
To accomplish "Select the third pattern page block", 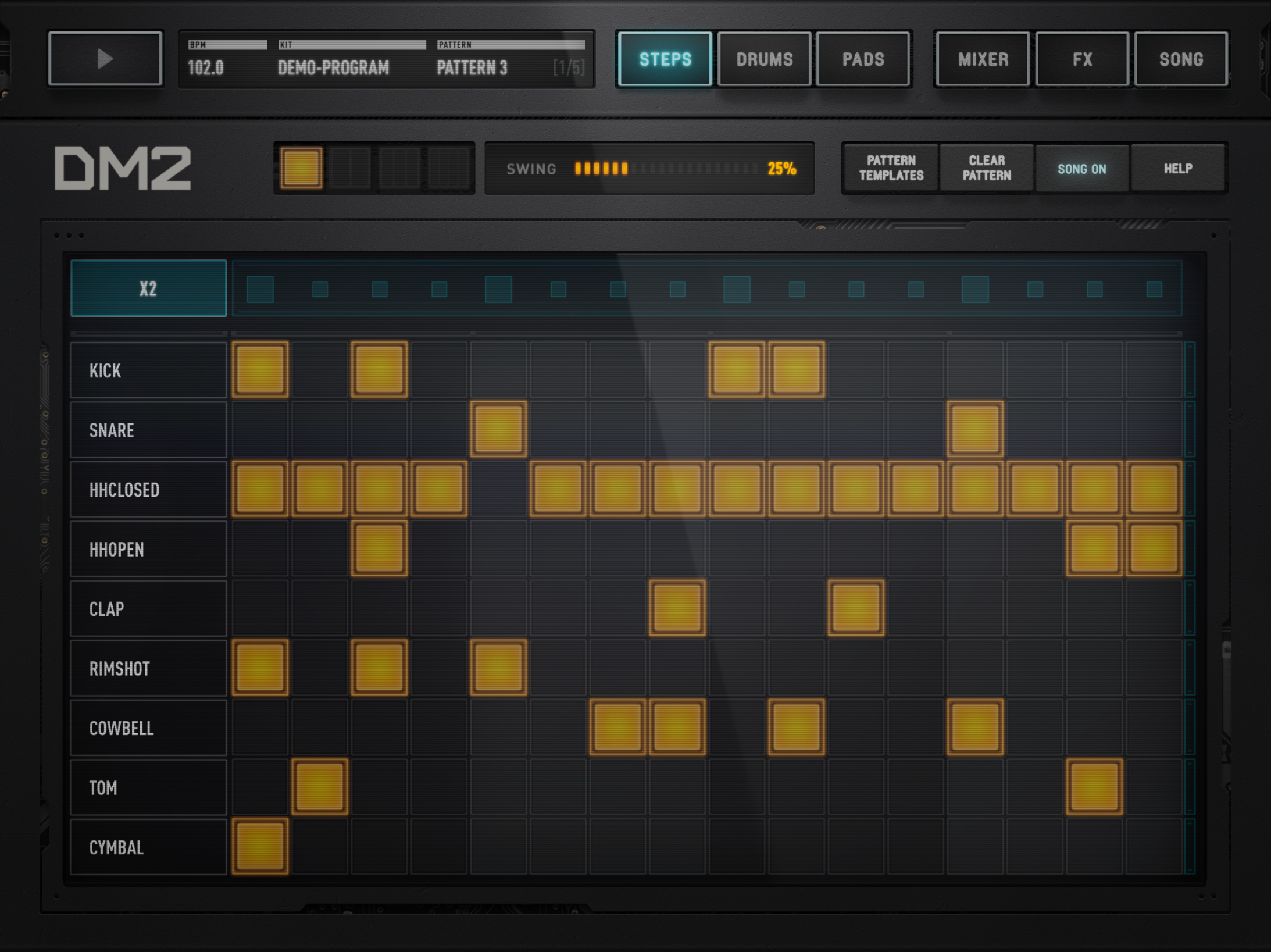I will click(399, 168).
